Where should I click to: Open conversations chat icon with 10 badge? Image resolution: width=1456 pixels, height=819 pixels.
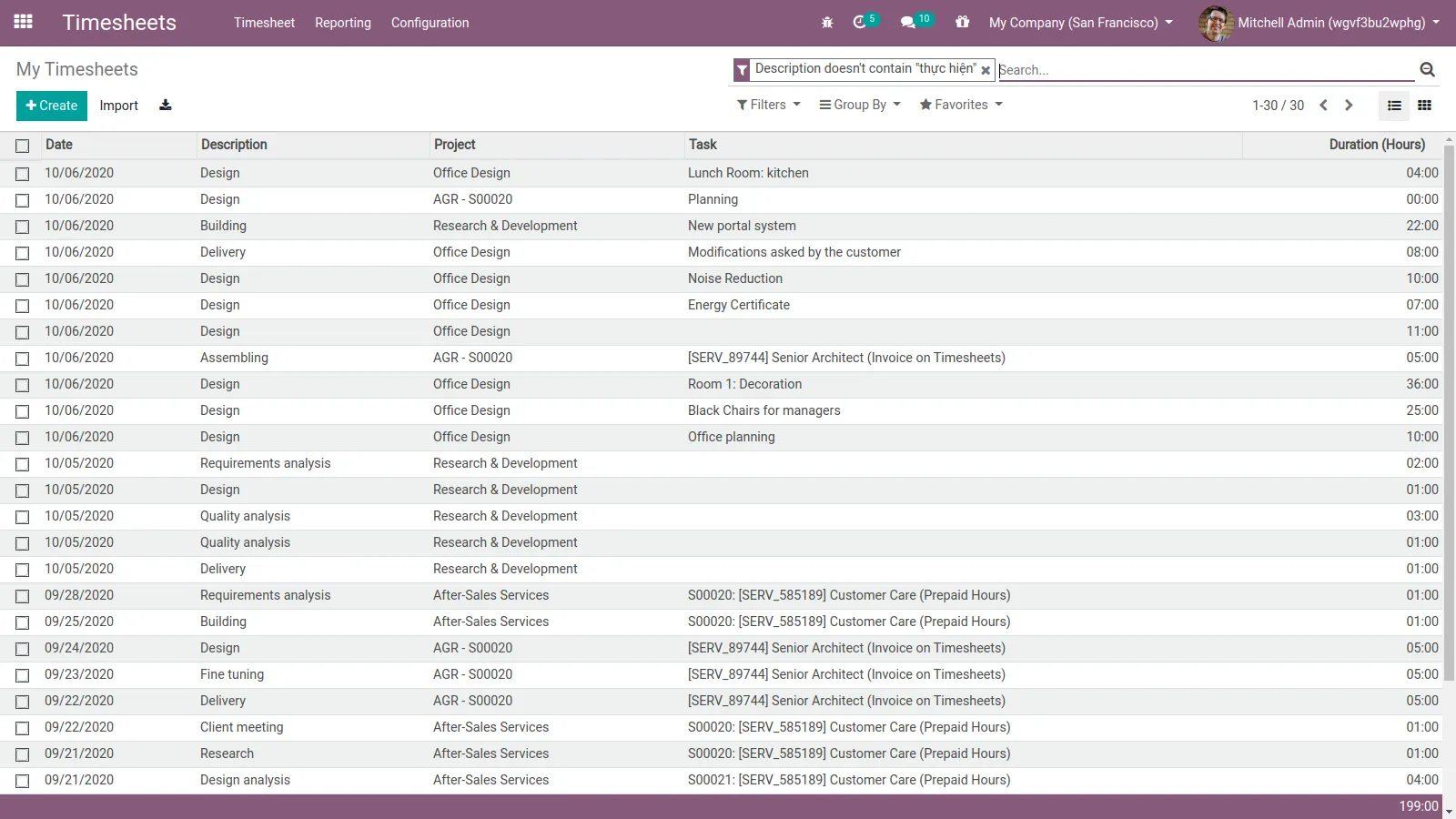pyautogui.click(x=915, y=22)
